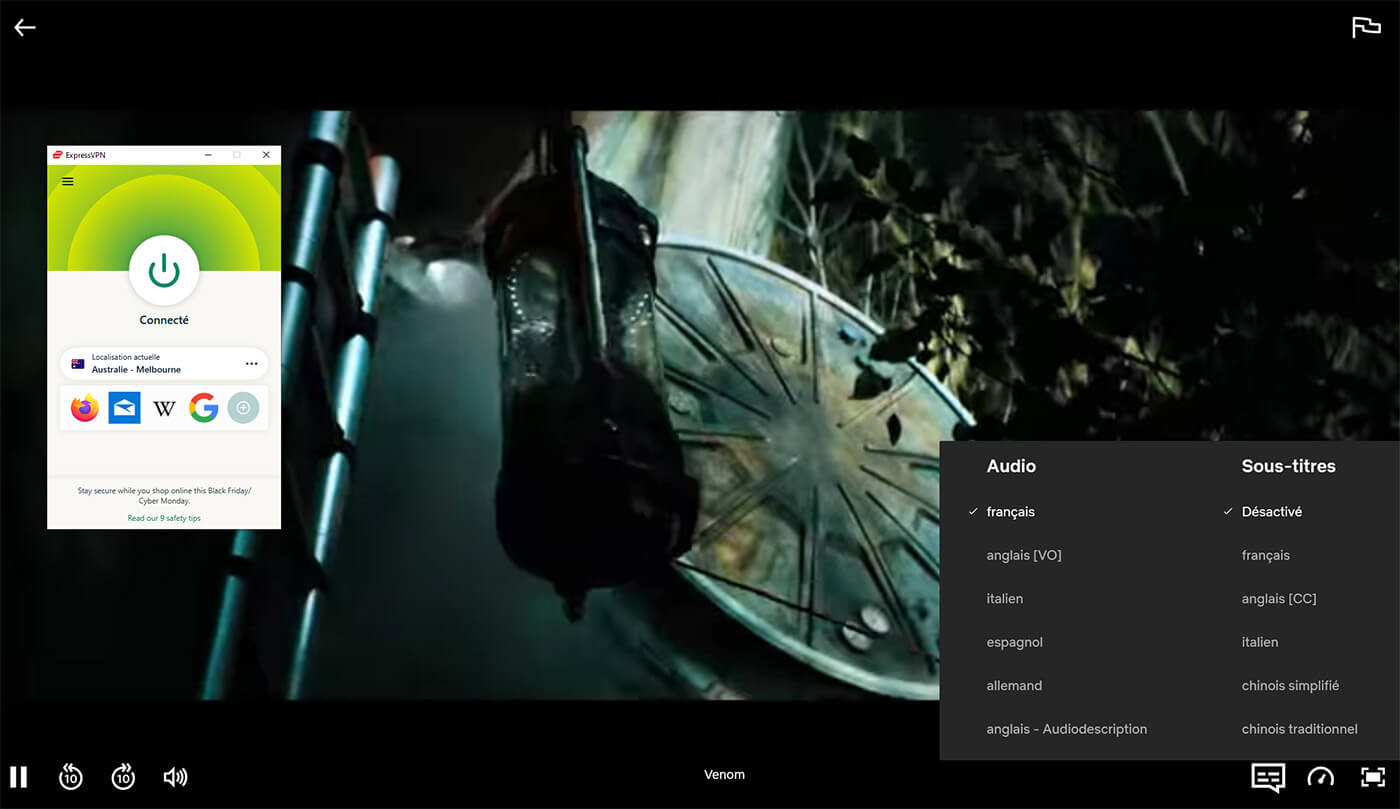This screenshot has height=809, width=1400.
Task: Open location options three-dot menu in ExpressVPN
Action: point(251,364)
